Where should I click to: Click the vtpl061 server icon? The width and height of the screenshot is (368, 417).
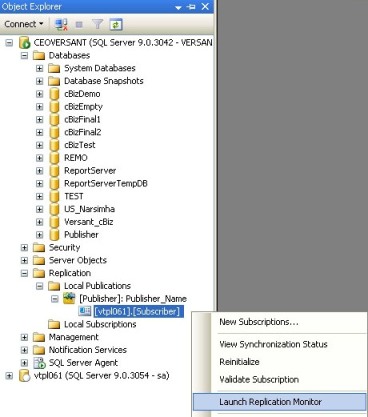[x=24, y=375]
